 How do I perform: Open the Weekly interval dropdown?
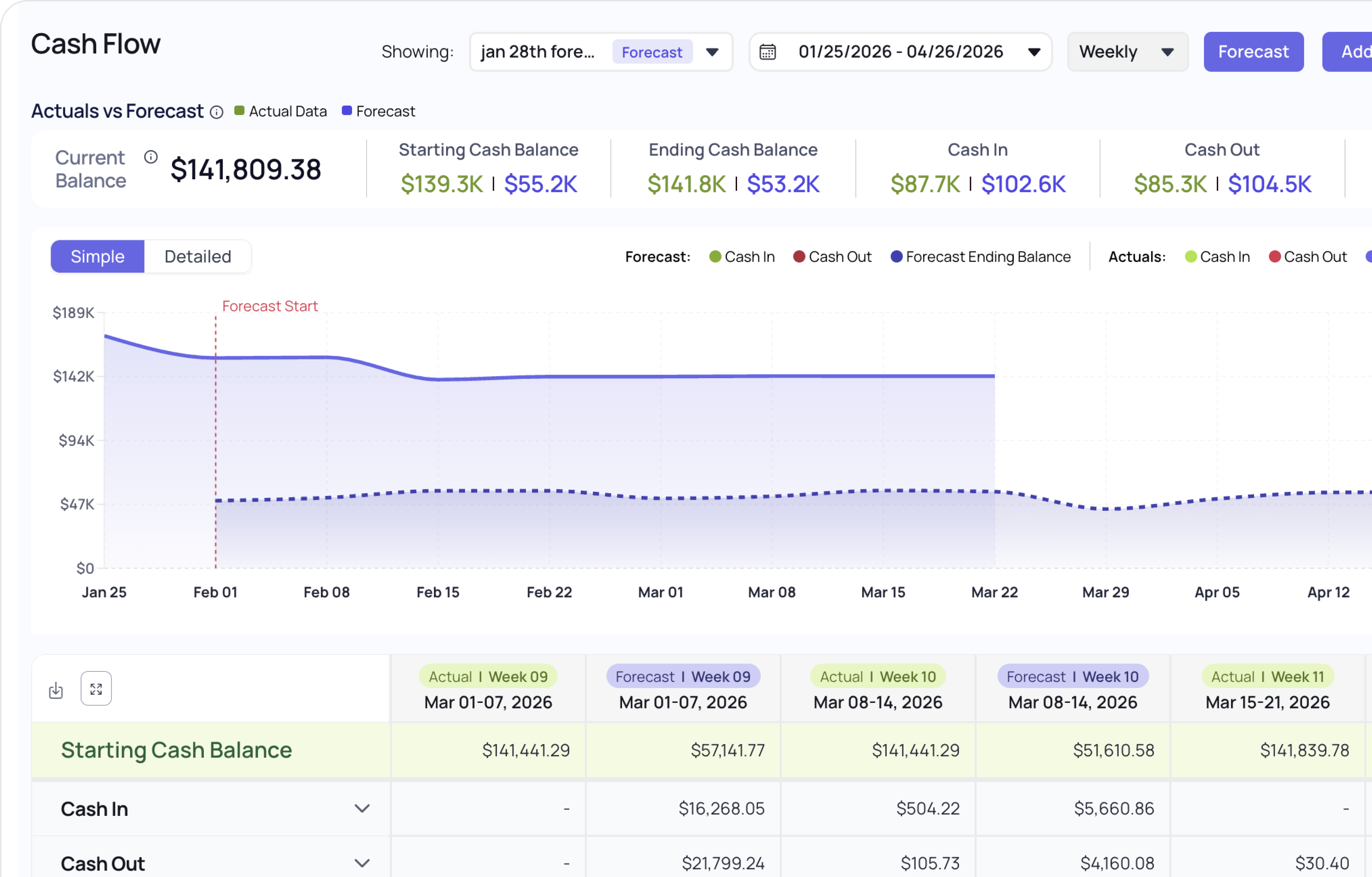pos(1167,52)
